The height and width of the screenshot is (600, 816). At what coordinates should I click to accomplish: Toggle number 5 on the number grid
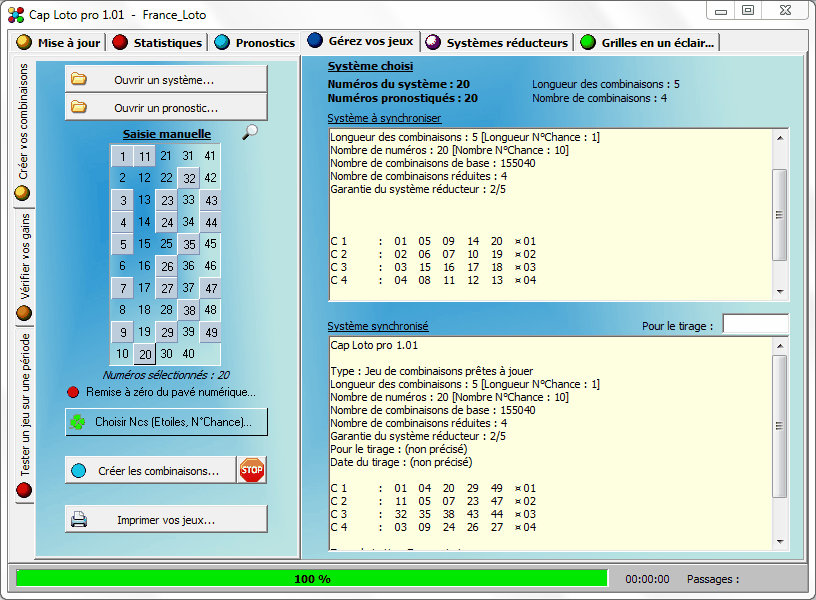pos(122,244)
